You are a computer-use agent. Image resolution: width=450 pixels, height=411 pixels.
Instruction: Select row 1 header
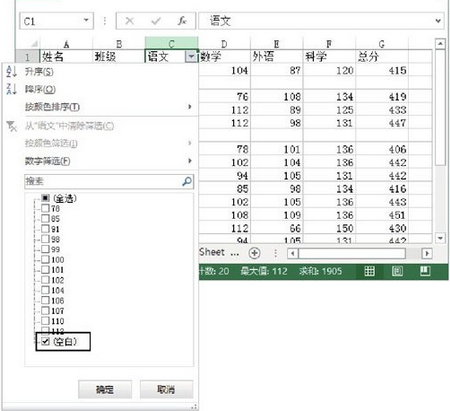pos(28,57)
